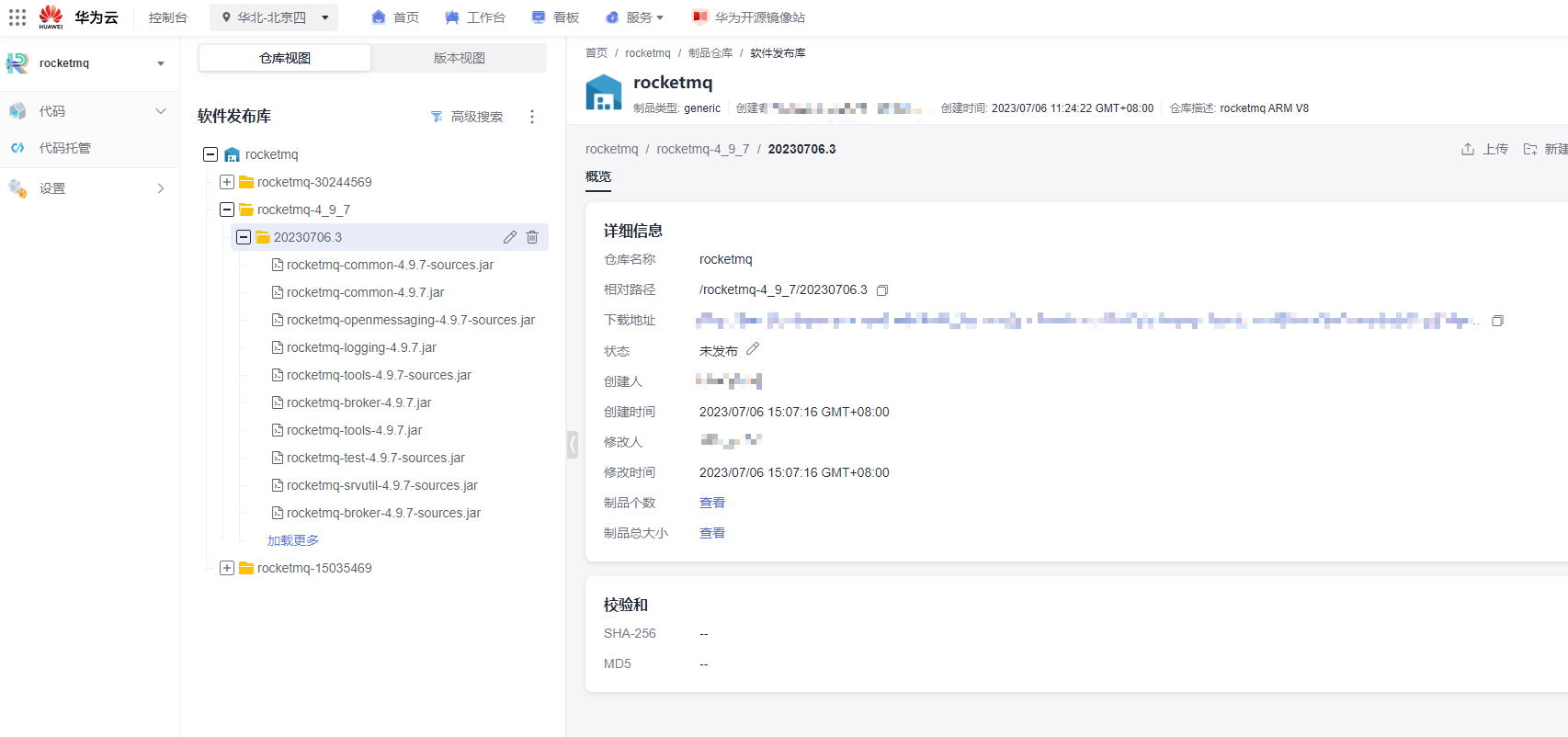Screen dimensions: 1568x737
Task: Click the 上传 upload icon
Action: pos(1468,149)
